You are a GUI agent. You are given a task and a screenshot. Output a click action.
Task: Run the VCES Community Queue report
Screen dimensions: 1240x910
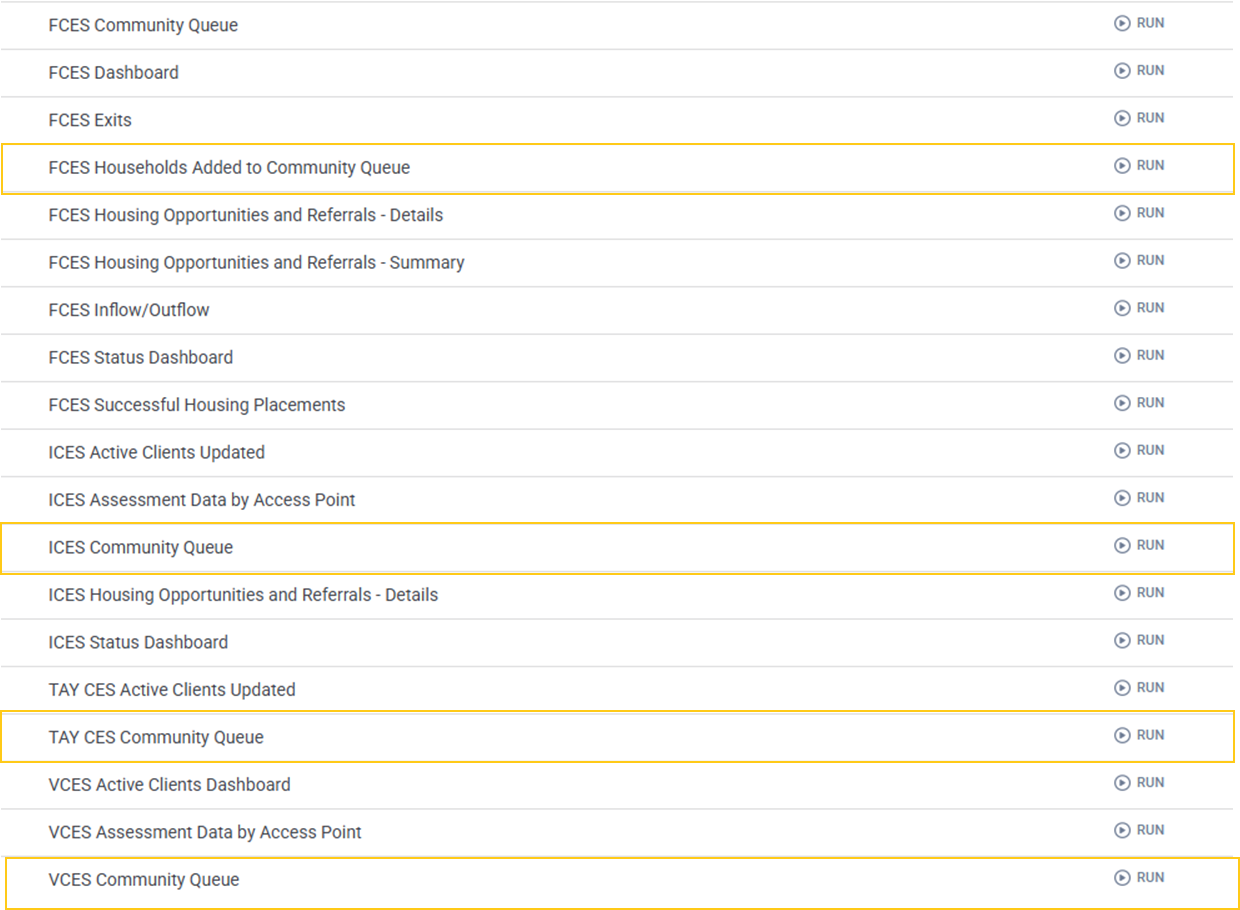pos(1139,878)
